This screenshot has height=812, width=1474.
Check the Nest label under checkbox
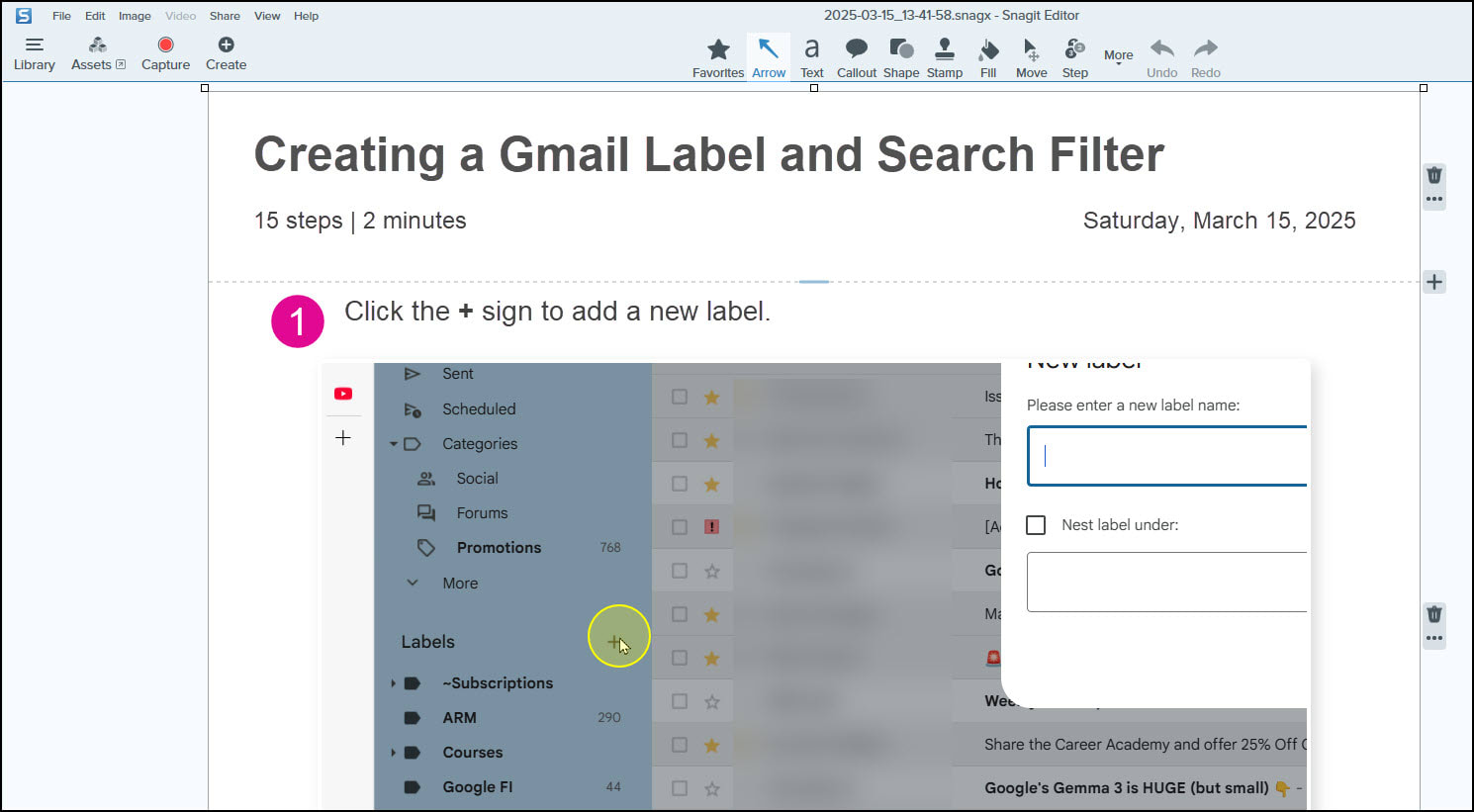(x=1036, y=525)
